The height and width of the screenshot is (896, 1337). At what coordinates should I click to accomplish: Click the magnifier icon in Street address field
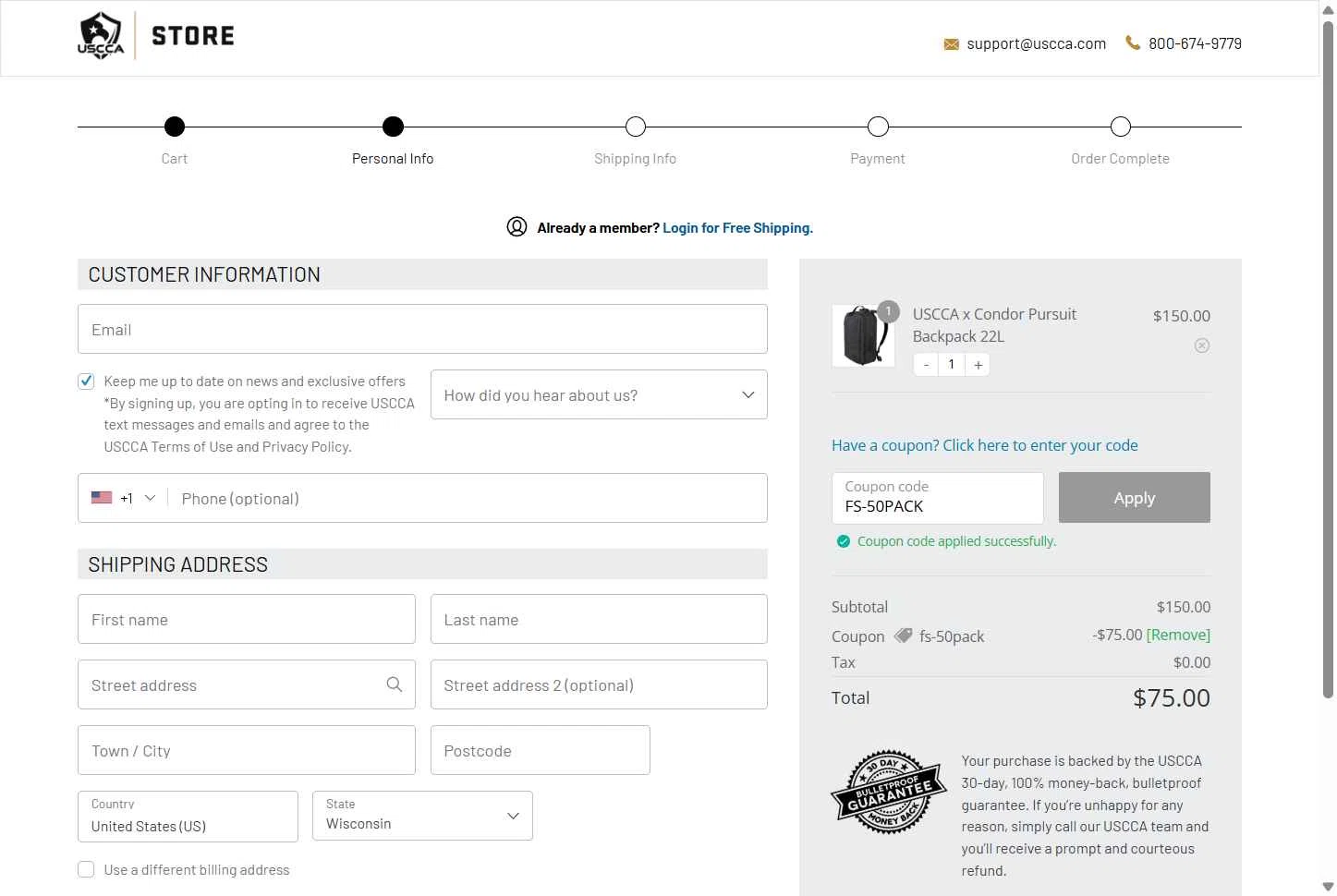coord(394,684)
